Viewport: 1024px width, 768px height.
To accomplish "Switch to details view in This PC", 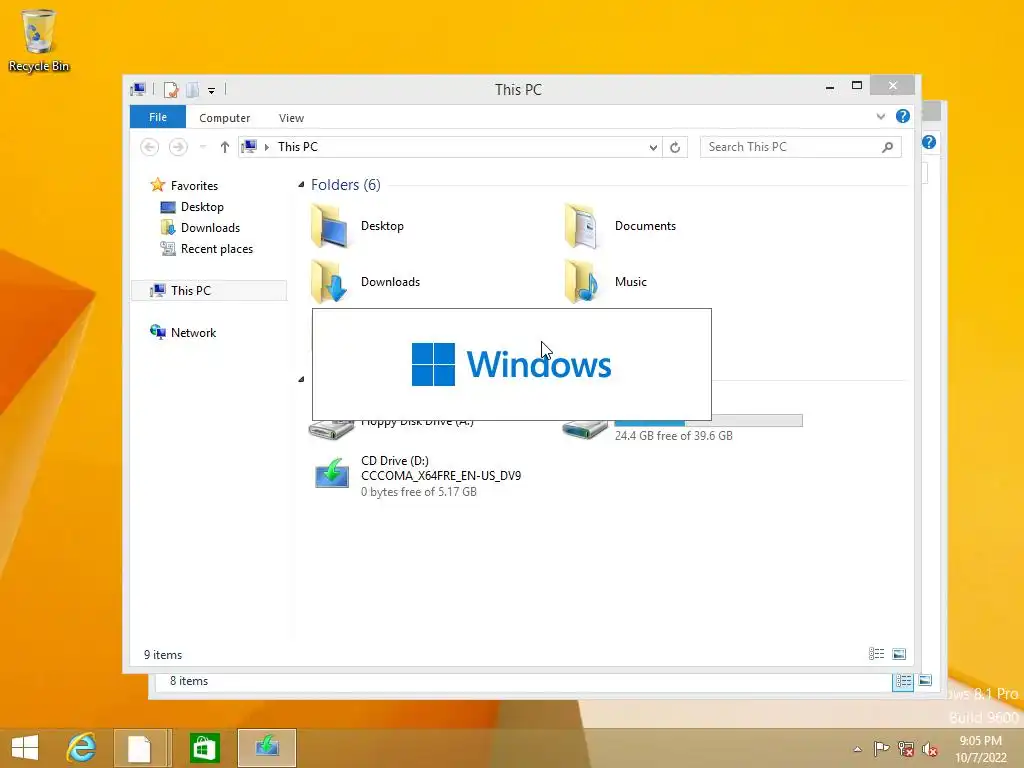I will pos(876,654).
